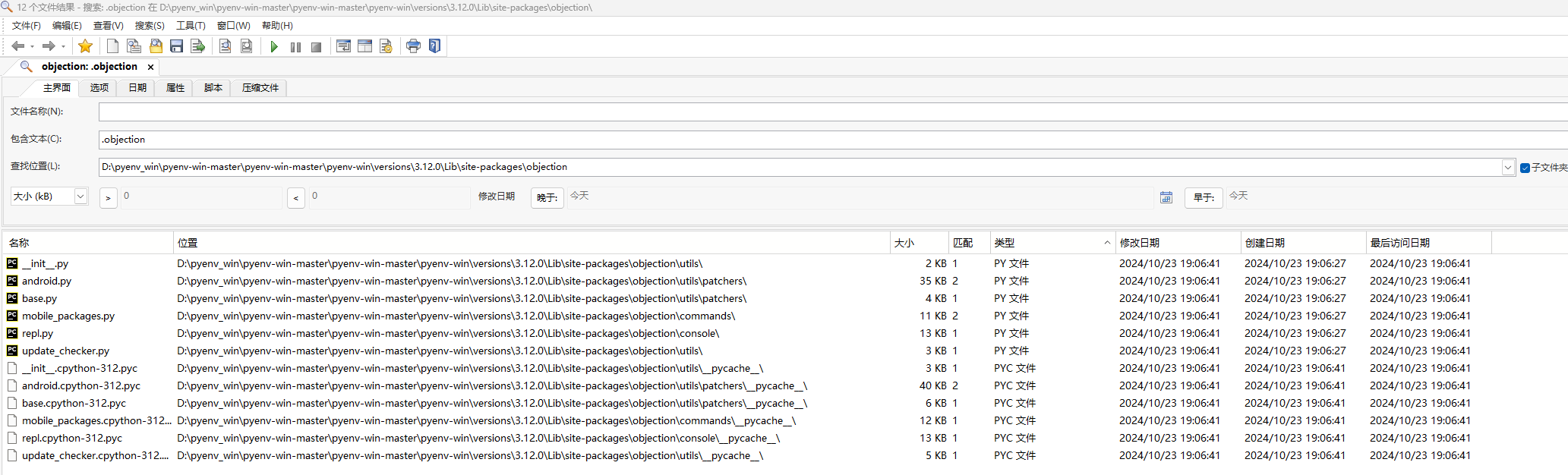Image resolution: width=1568 pixels, height=475 pixels.
Task: Open the back button history dropdown arrow
Action: 33,47
